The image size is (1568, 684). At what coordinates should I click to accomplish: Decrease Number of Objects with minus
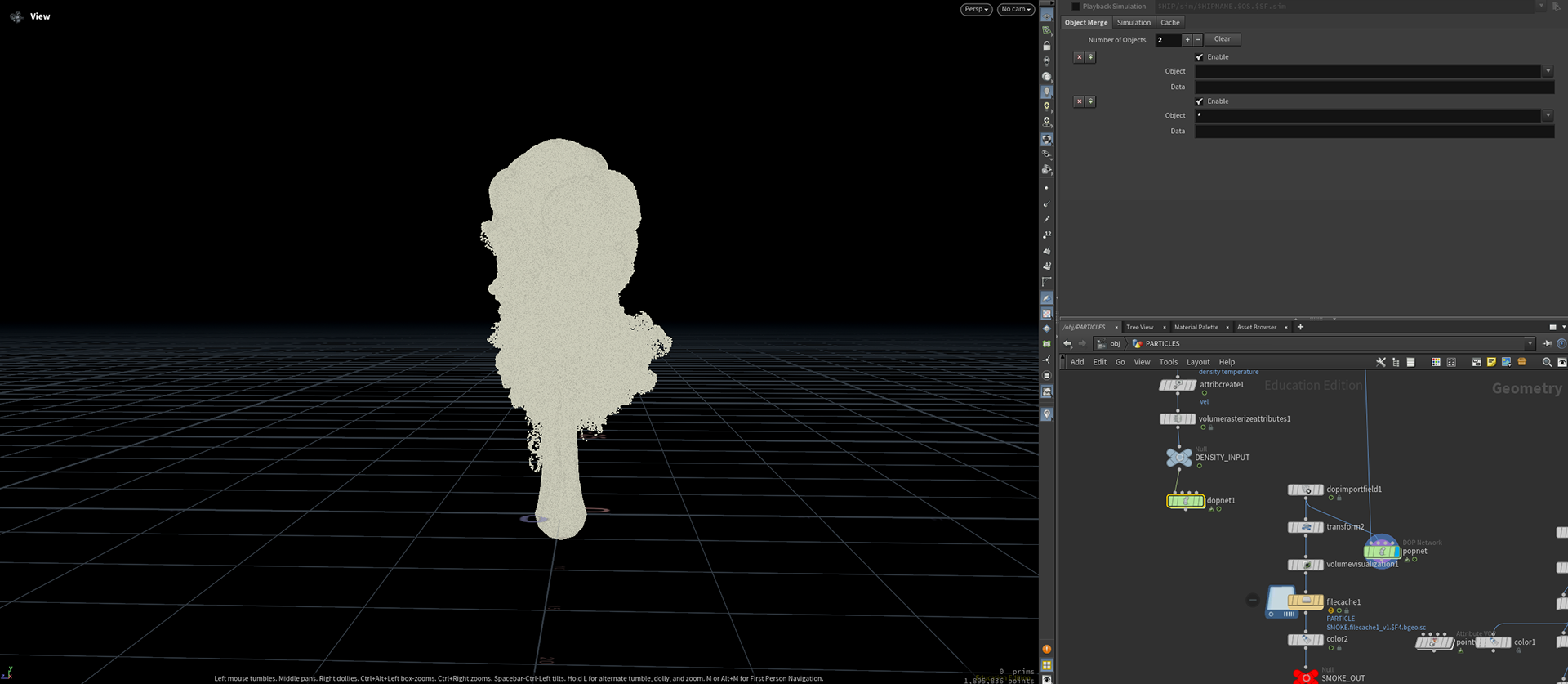click(x=1198, y=39)
